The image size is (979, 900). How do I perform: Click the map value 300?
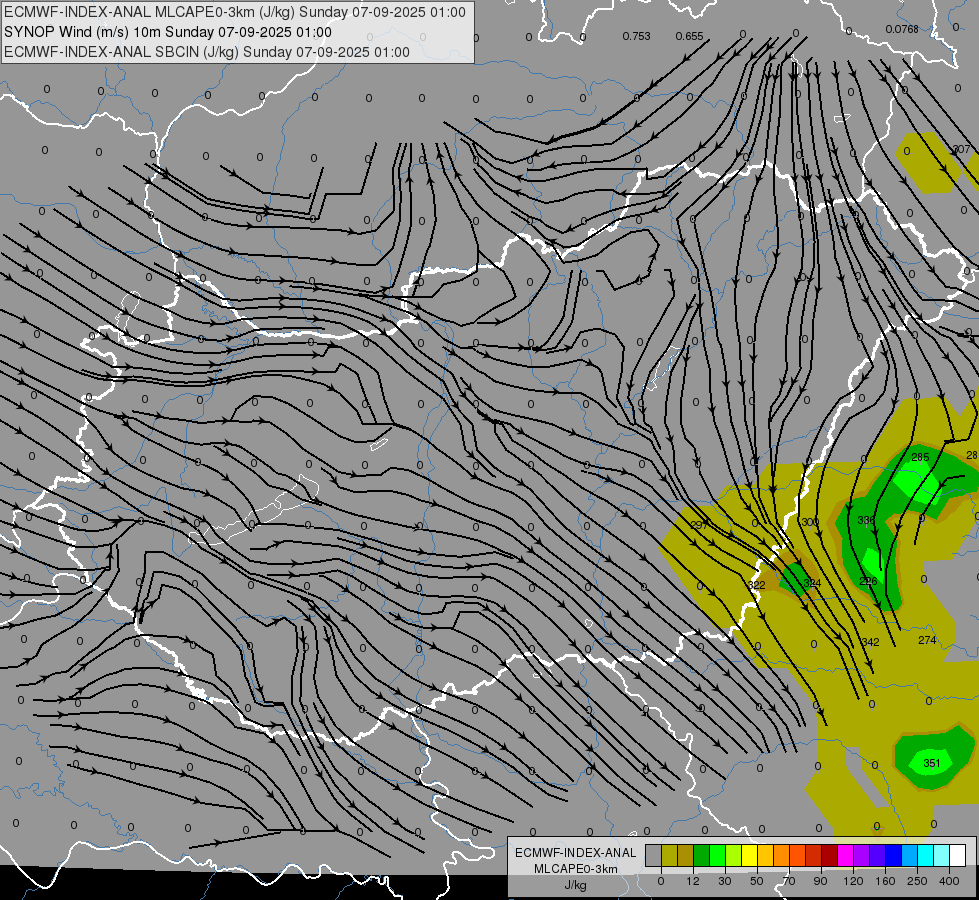coord(810,522)
